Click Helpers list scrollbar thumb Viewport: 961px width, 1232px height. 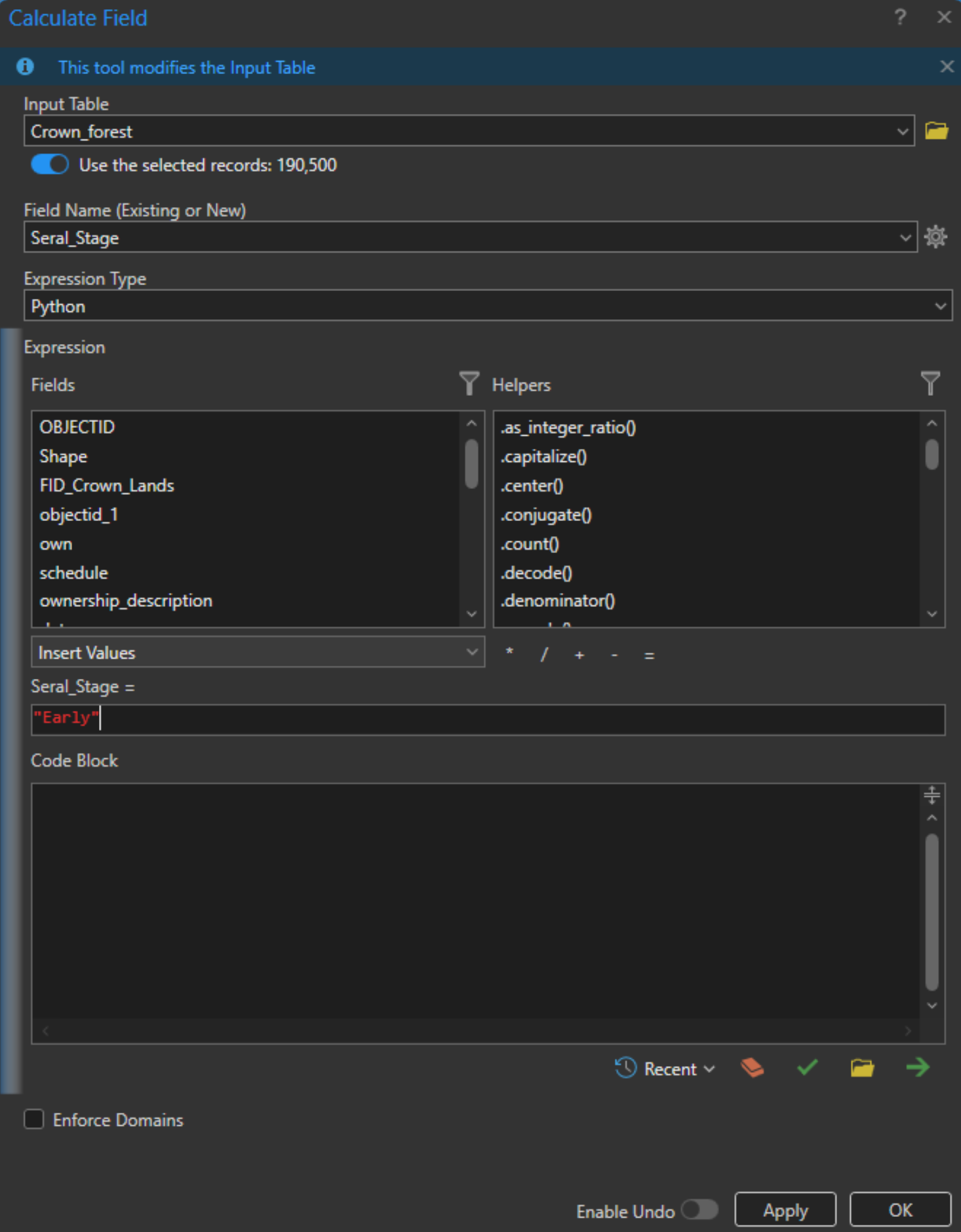coord(932,454)
